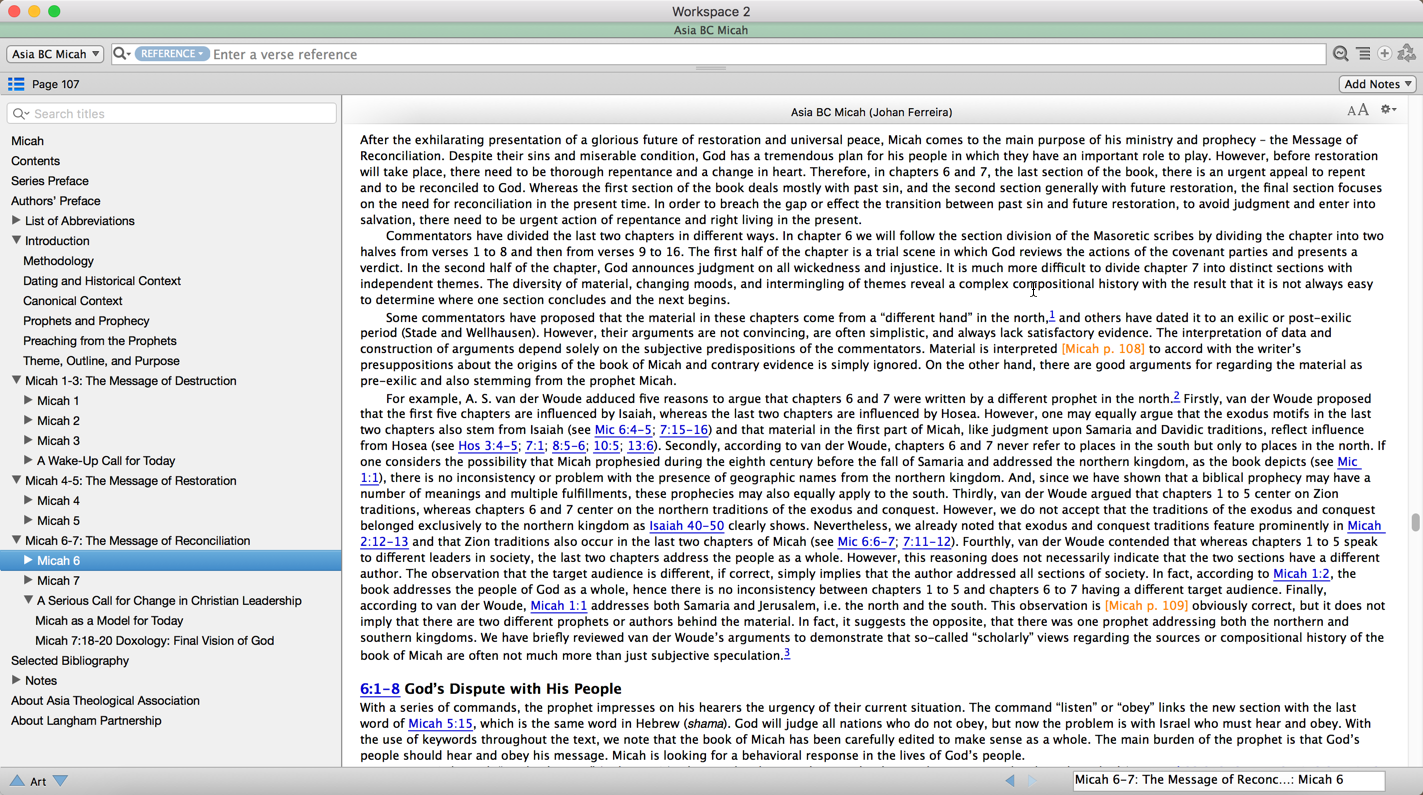Follow the Mic 6:4-5 verse link
This screenshot has height=795, width=1423.
623,430
